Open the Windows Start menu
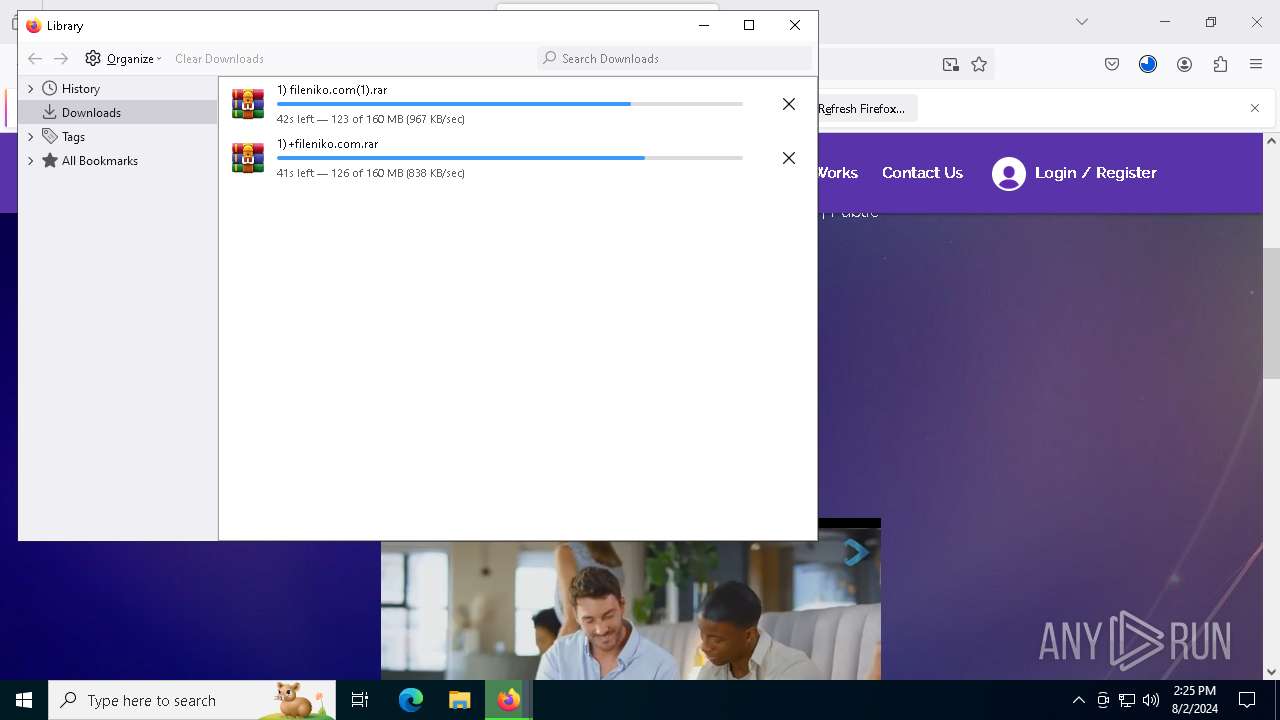 (24, 700)
